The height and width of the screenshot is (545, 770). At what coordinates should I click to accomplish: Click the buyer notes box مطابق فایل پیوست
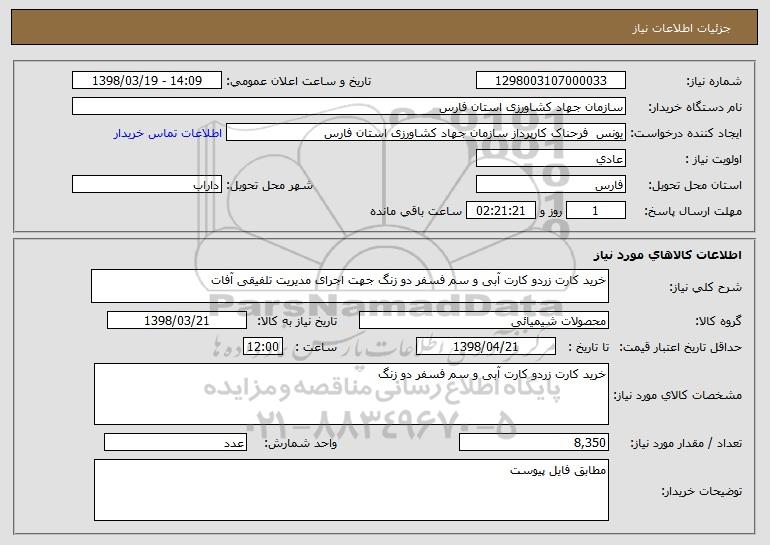pyautogui.click(x=351, y=490)
